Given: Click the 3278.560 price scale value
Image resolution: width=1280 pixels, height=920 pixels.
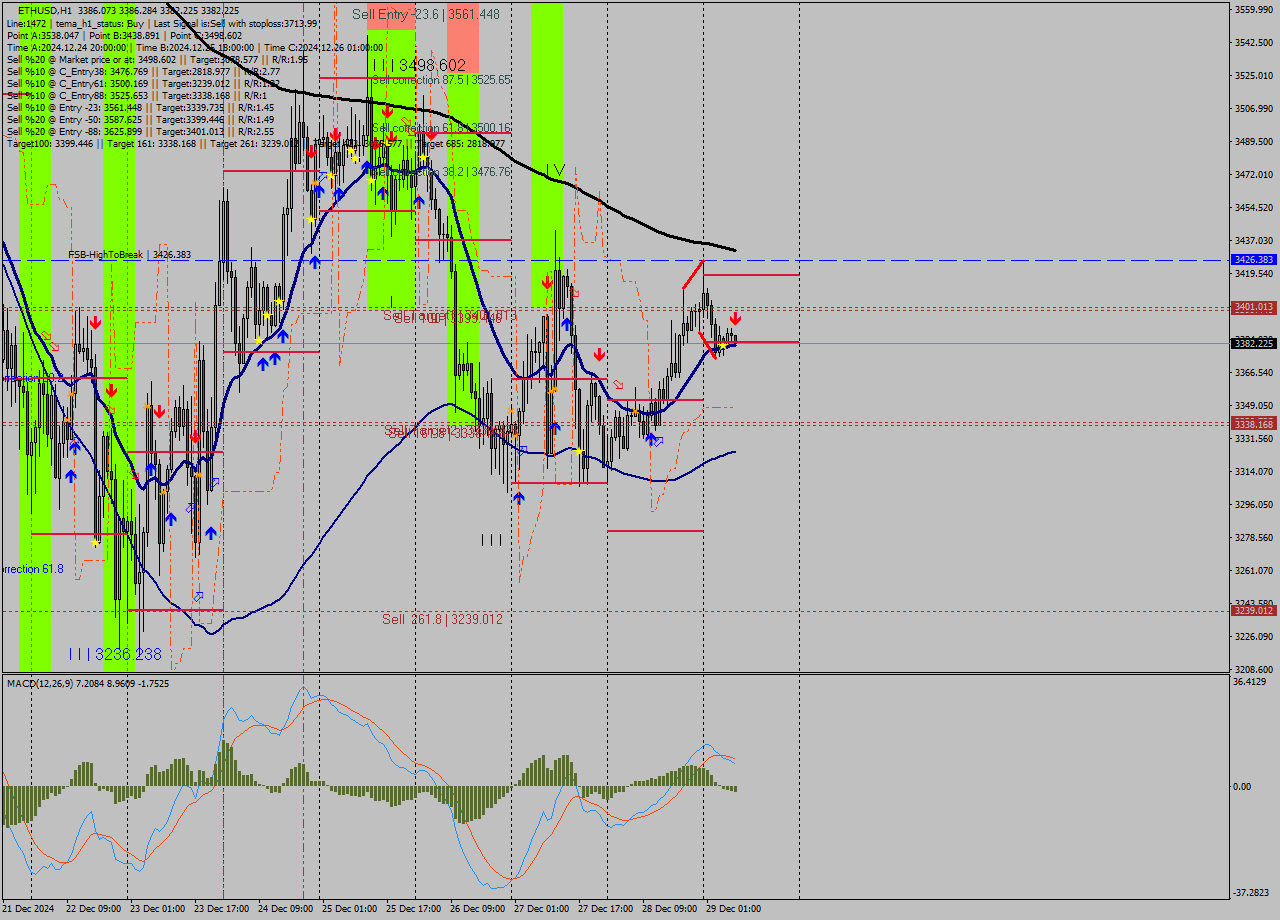Looking at the screenshot, I should 1253,537.
